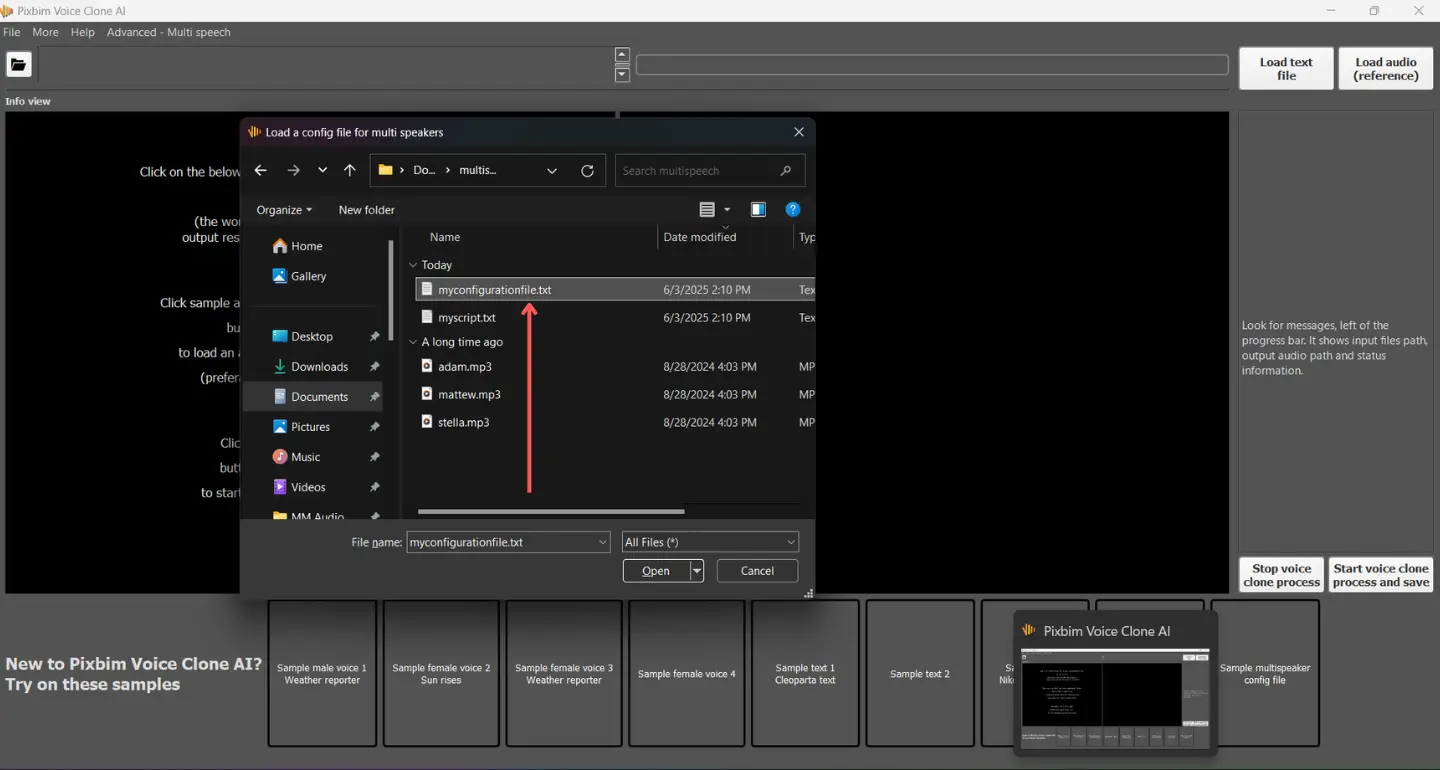Click the File name input box
The height and width of the screenshot is (770, 1440).
(x=508, y=542)
